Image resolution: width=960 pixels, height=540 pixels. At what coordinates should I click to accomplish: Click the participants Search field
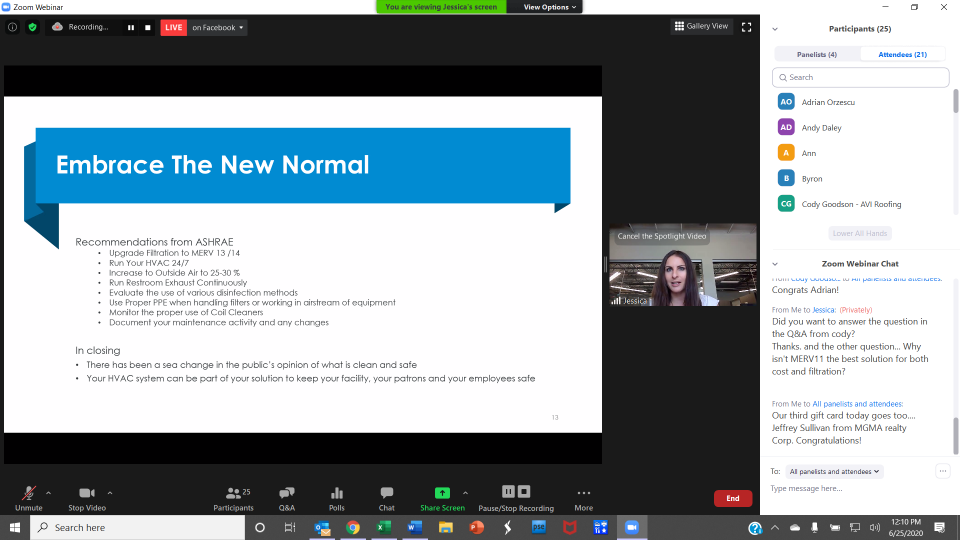pyautogui.click(x=861, y=77)
